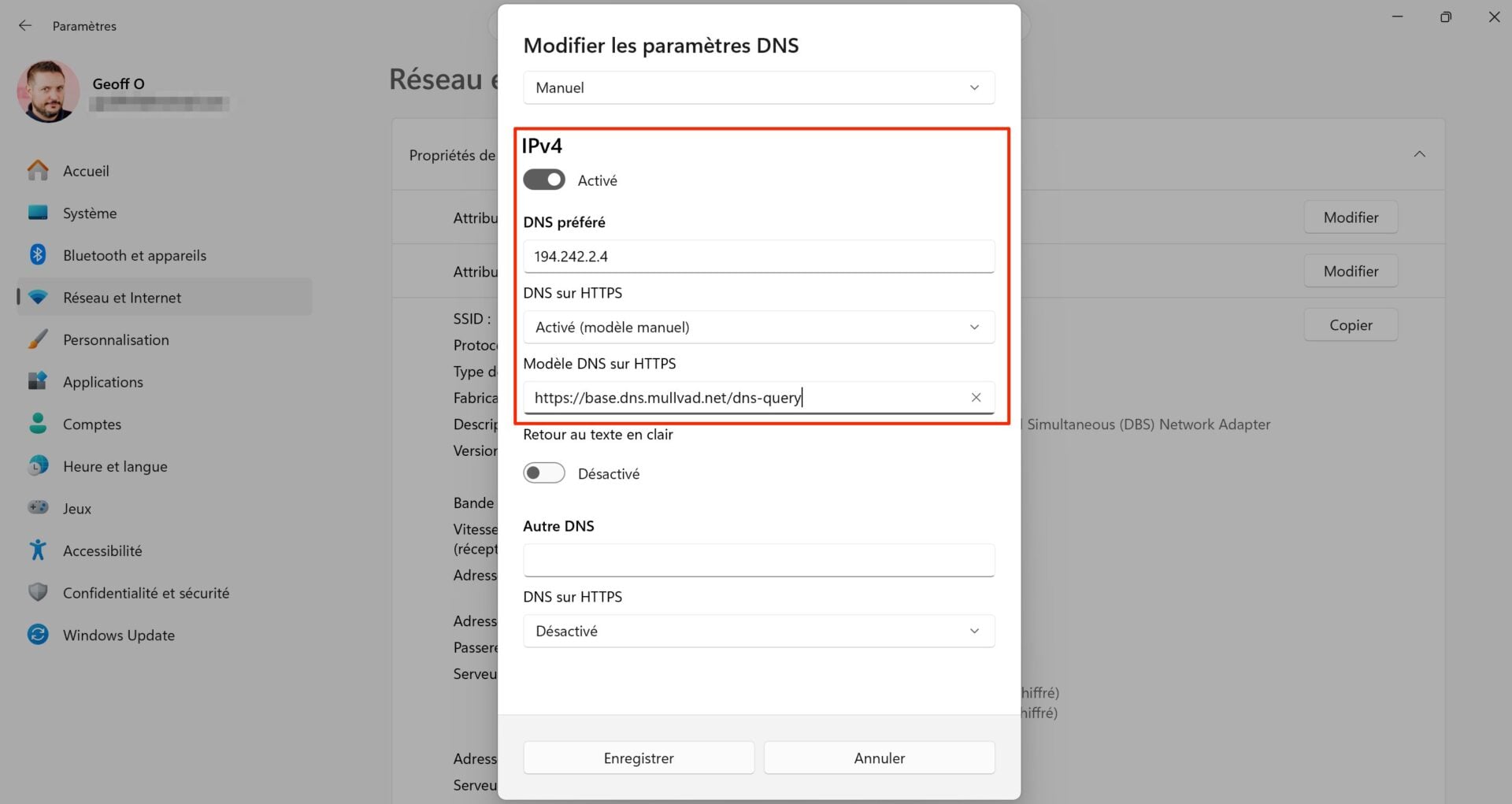The height and width of the screenshot is (804, 1512).
Task: Toggle the IPv4 switch off
Action: click(544, 180)
